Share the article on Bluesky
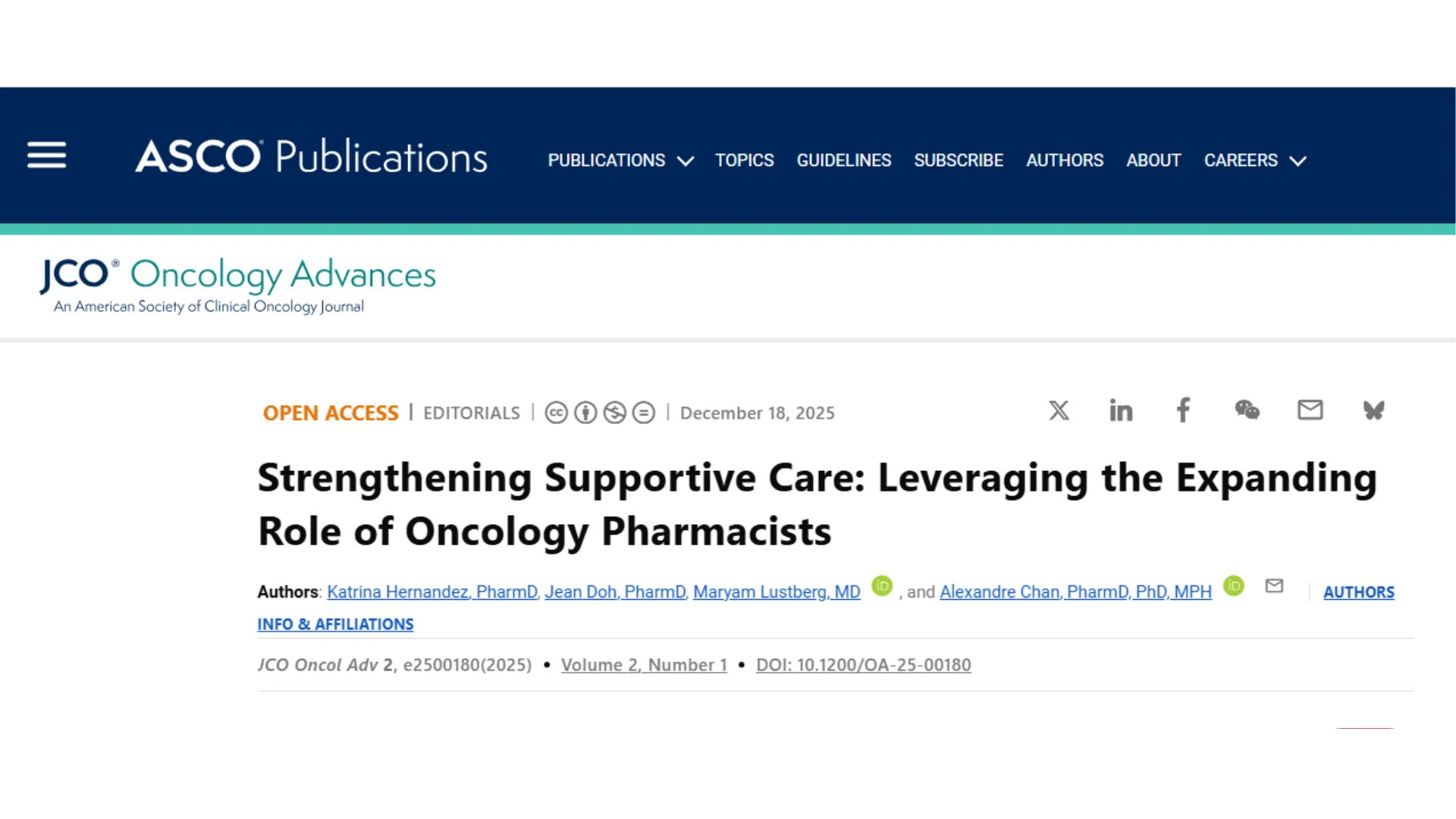This screenshot has width=1456, height=819. (x=1373, y=410)
